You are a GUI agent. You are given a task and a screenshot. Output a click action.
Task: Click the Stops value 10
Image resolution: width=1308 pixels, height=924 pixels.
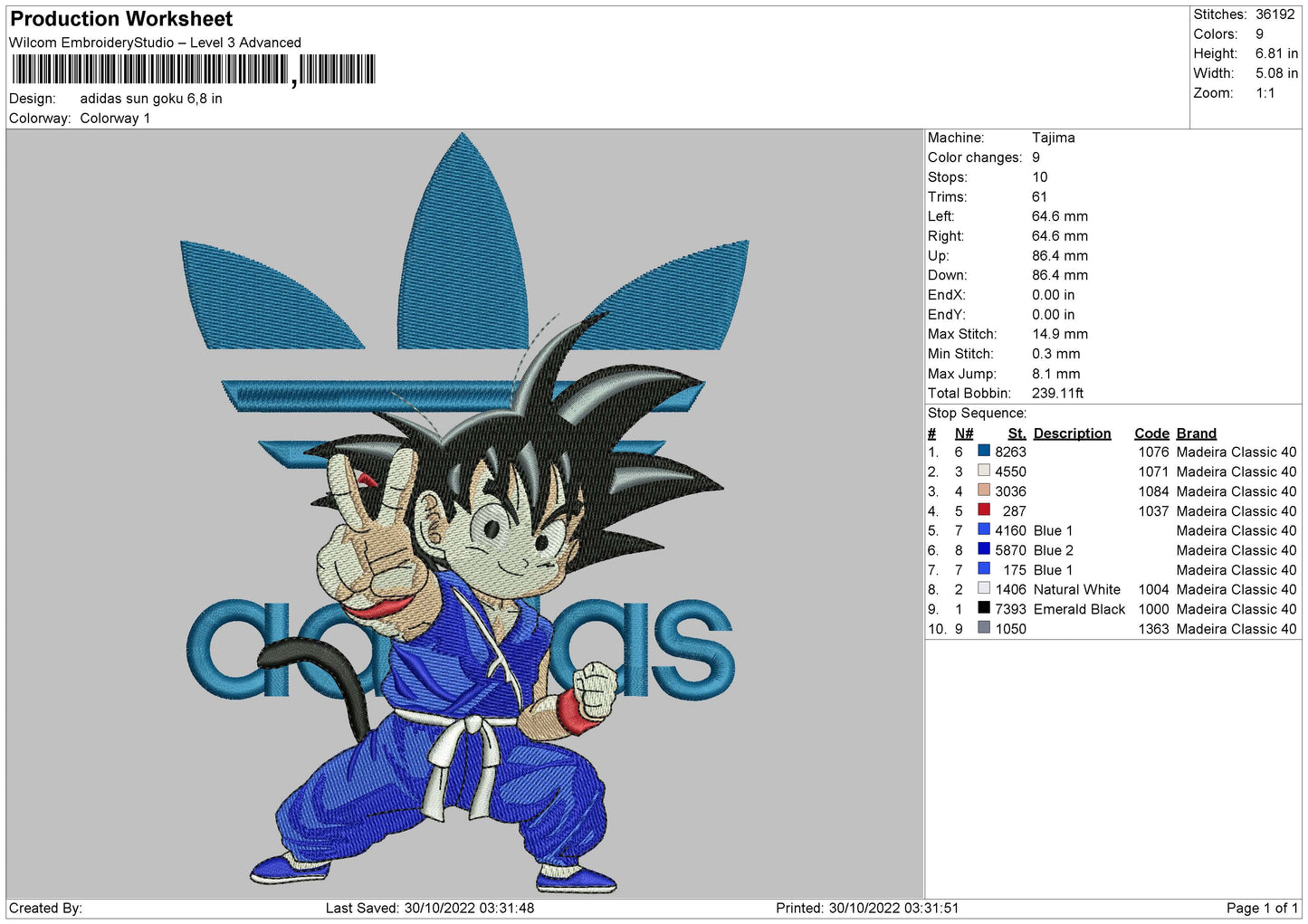[1040, 177]
